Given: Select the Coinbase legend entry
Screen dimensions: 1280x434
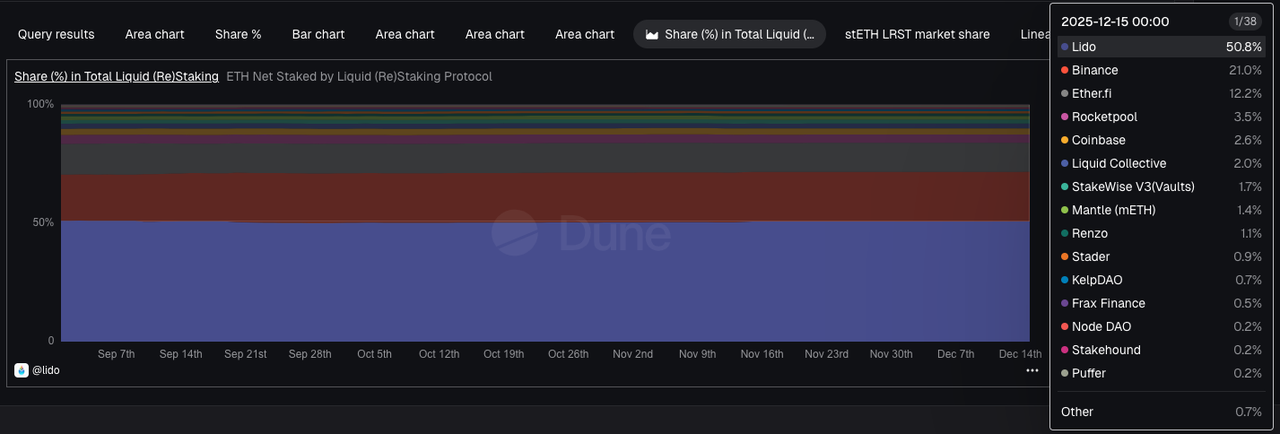Looking at the screenshot, I should [1160, 140].
